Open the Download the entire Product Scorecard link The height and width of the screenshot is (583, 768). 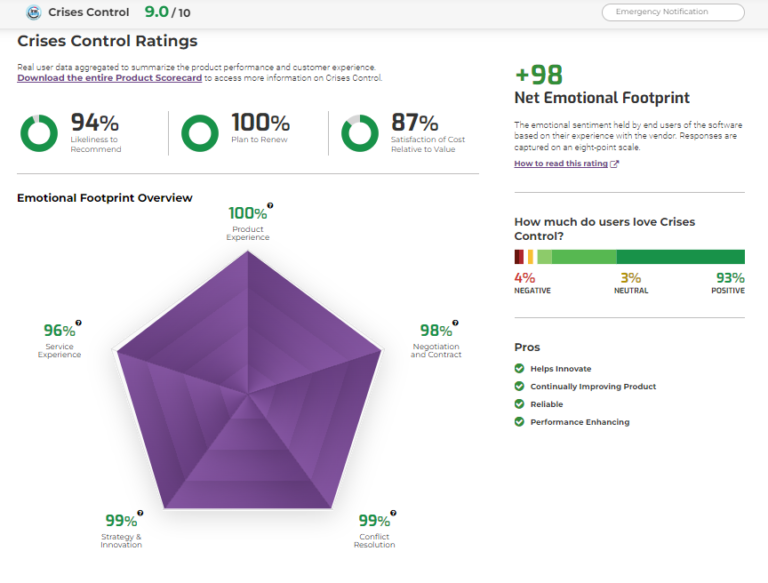(x=109, y=78)
